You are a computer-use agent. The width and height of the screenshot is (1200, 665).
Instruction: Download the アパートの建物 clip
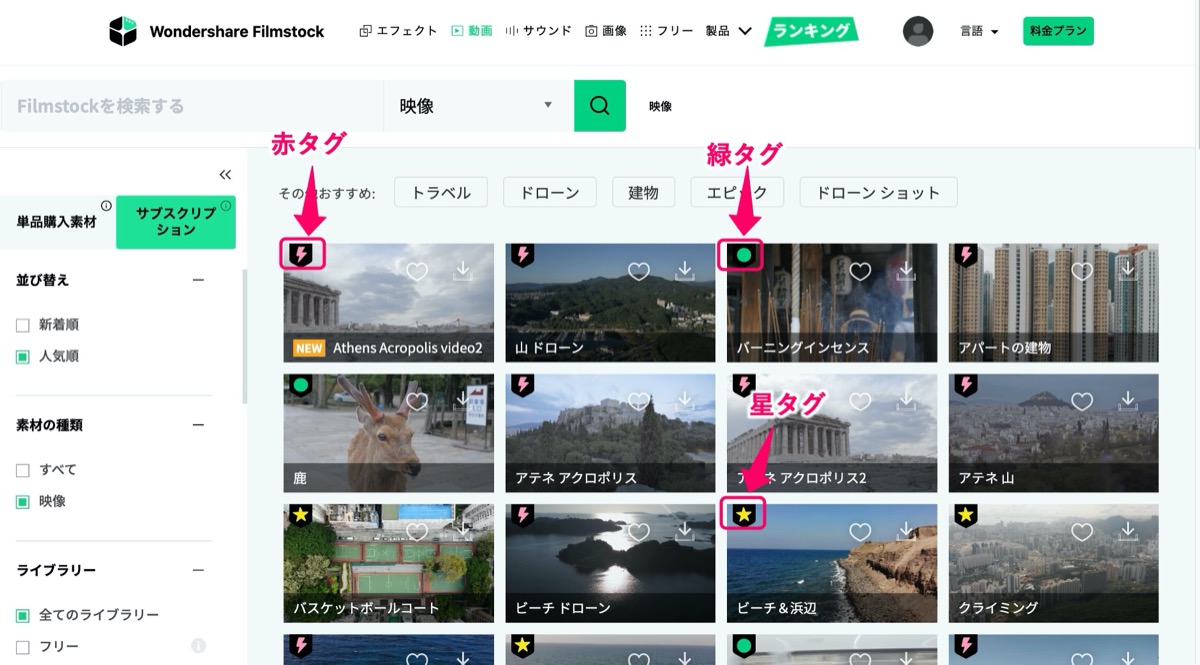1128,270
